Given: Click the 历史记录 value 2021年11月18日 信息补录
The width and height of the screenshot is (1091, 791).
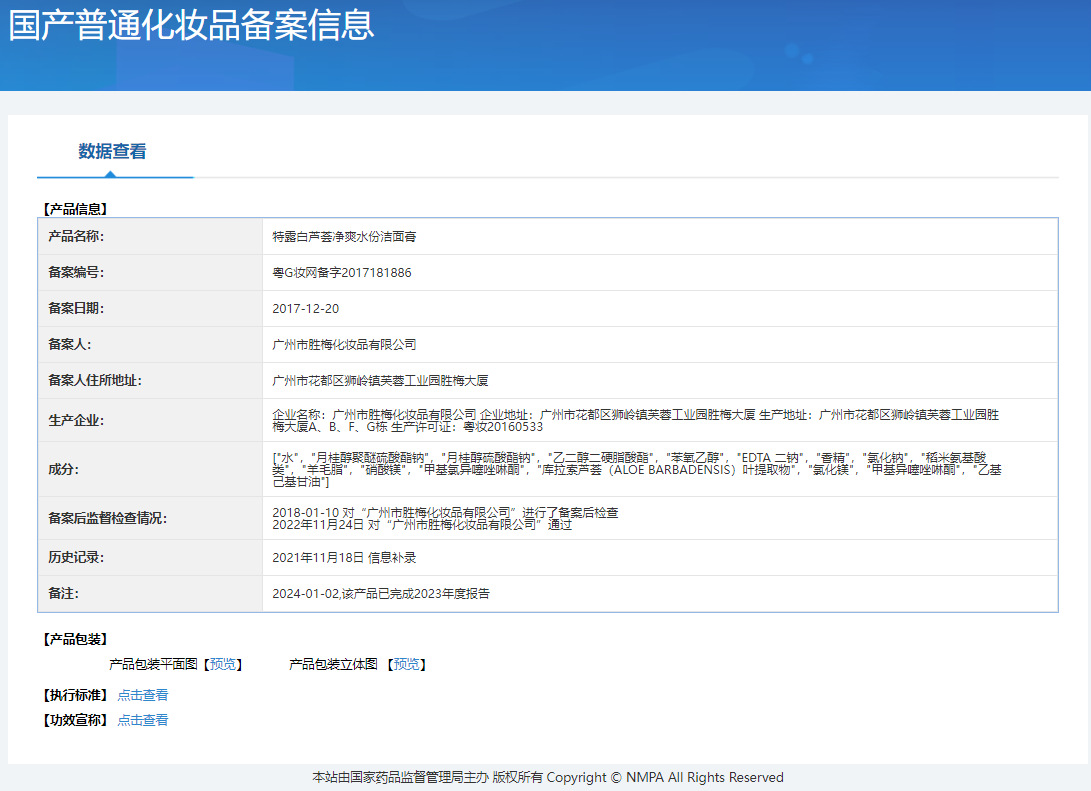Looking at the screenshot, I should [344, 557].
